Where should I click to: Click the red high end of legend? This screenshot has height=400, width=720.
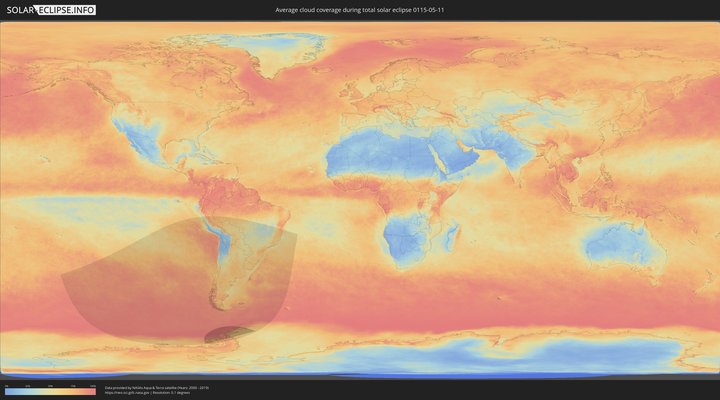[92, 391]
